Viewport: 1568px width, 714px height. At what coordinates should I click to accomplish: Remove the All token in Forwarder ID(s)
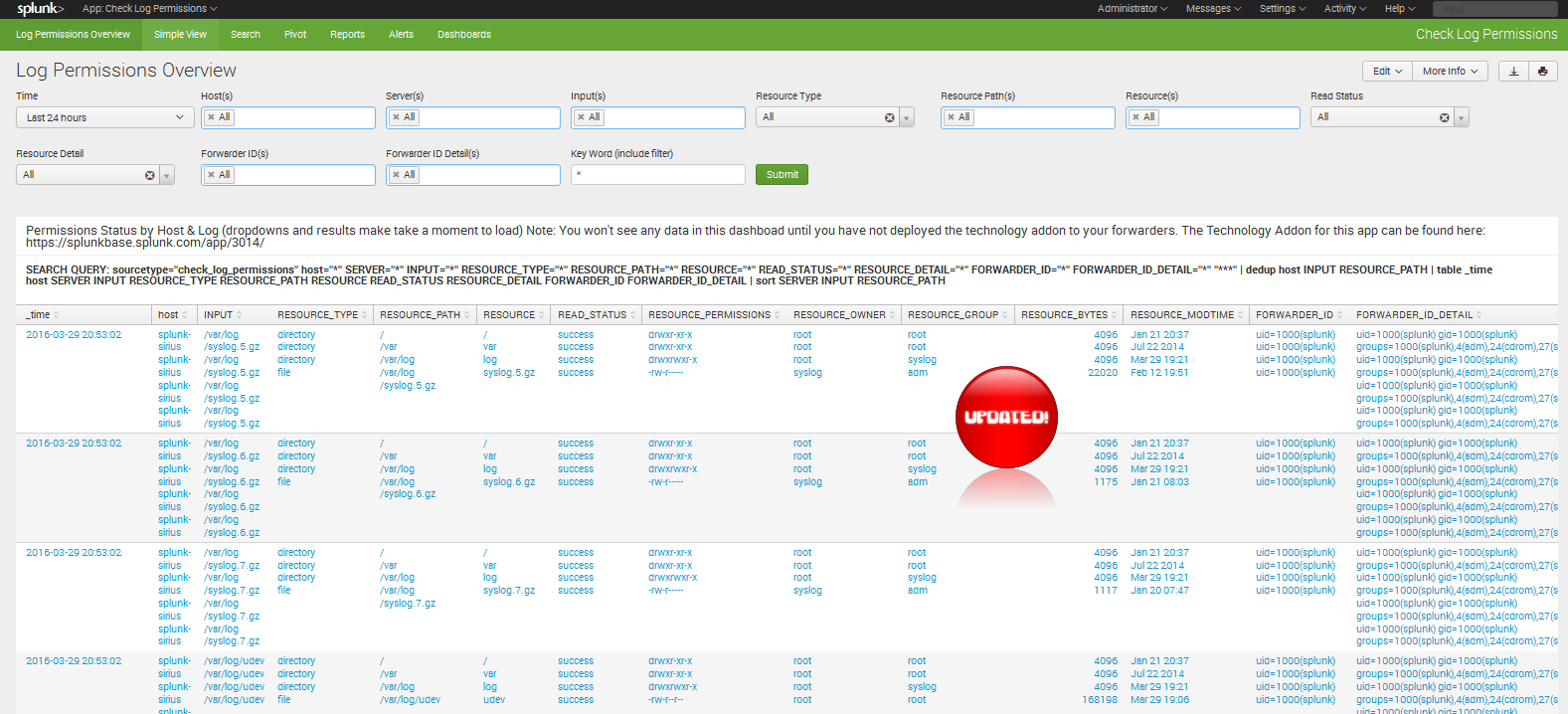click(211, 175)
